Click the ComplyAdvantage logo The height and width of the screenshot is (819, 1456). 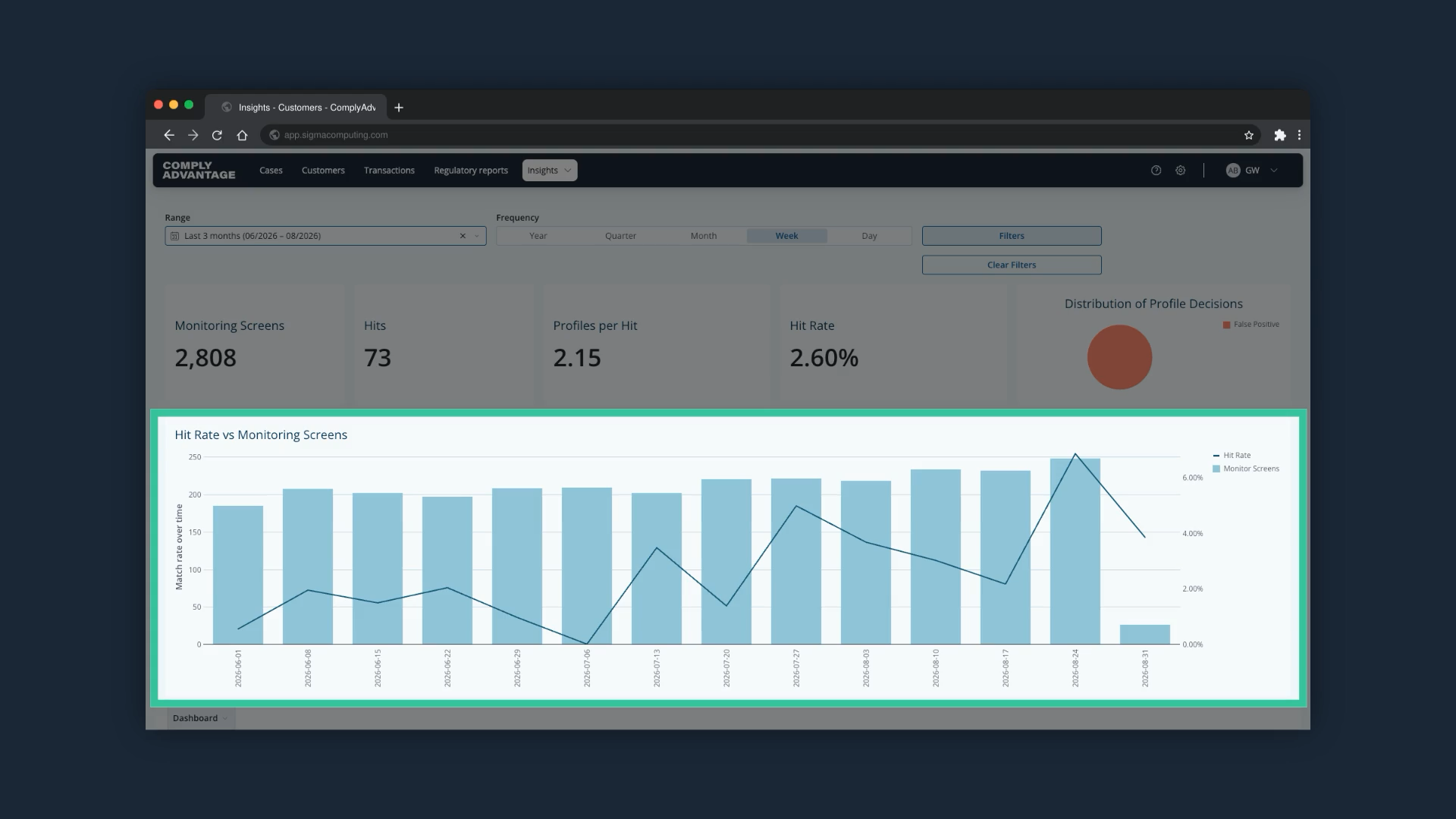(199, 170)
